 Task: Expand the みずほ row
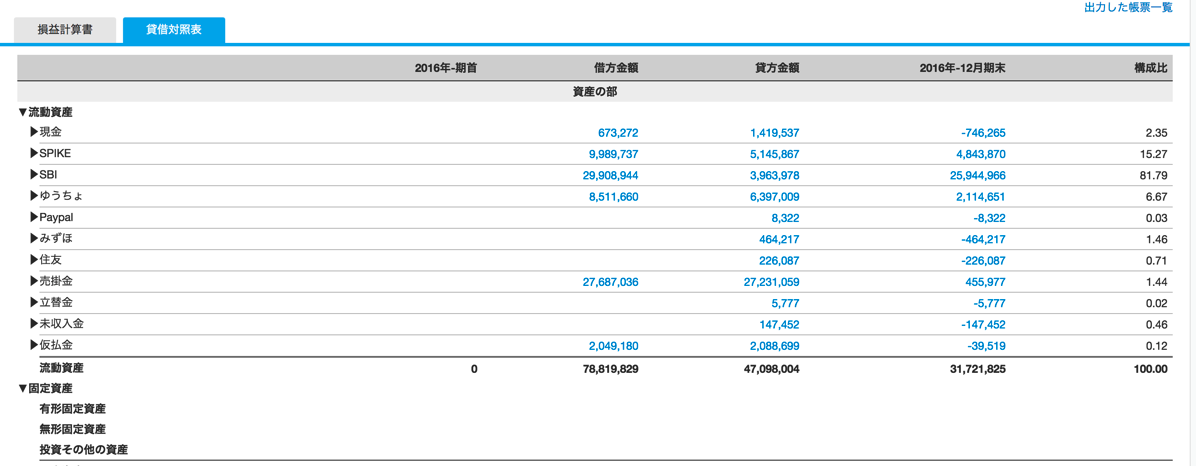[34, 239]
